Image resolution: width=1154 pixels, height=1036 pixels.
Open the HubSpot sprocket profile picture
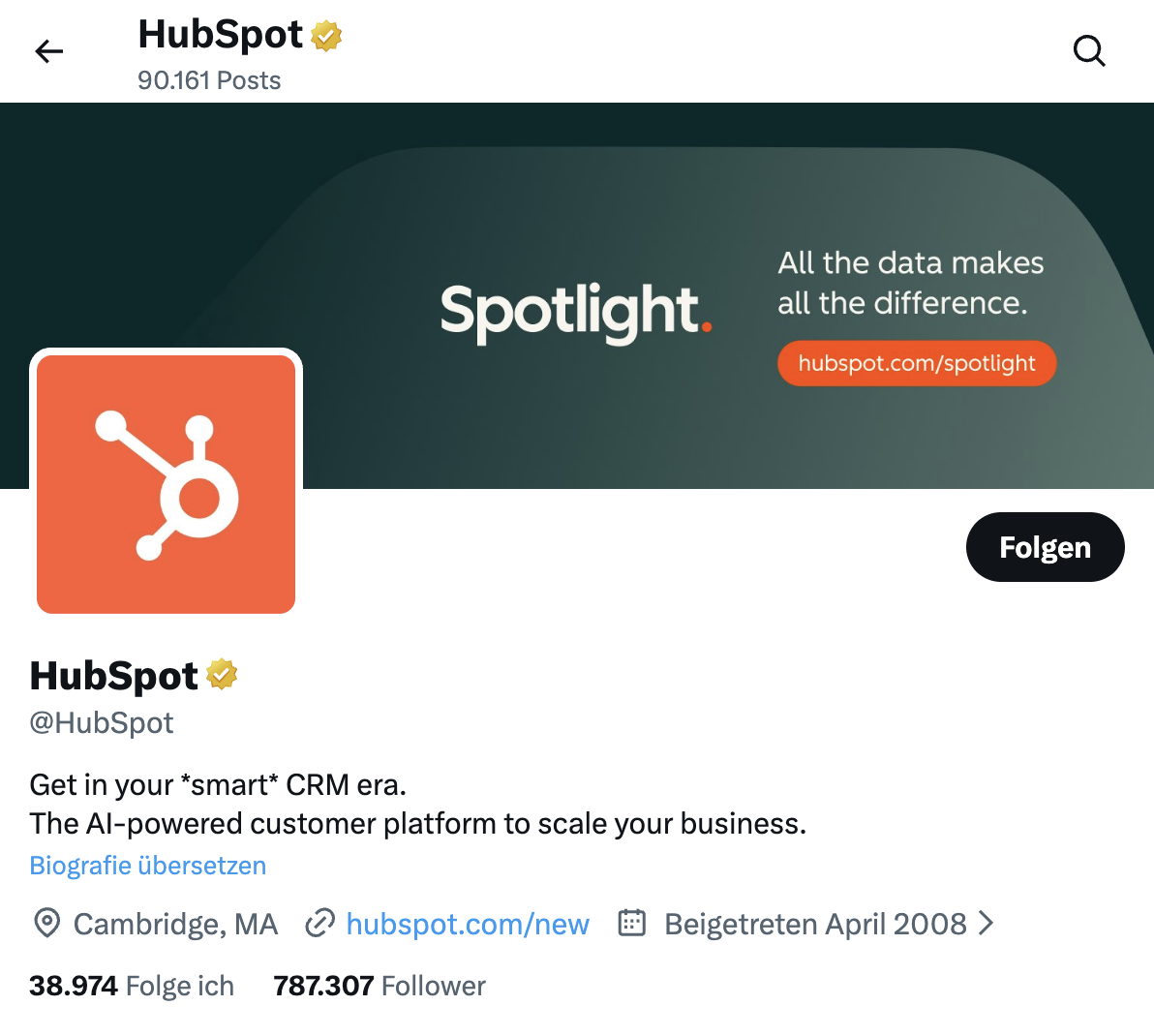click(x=166, y=484)
